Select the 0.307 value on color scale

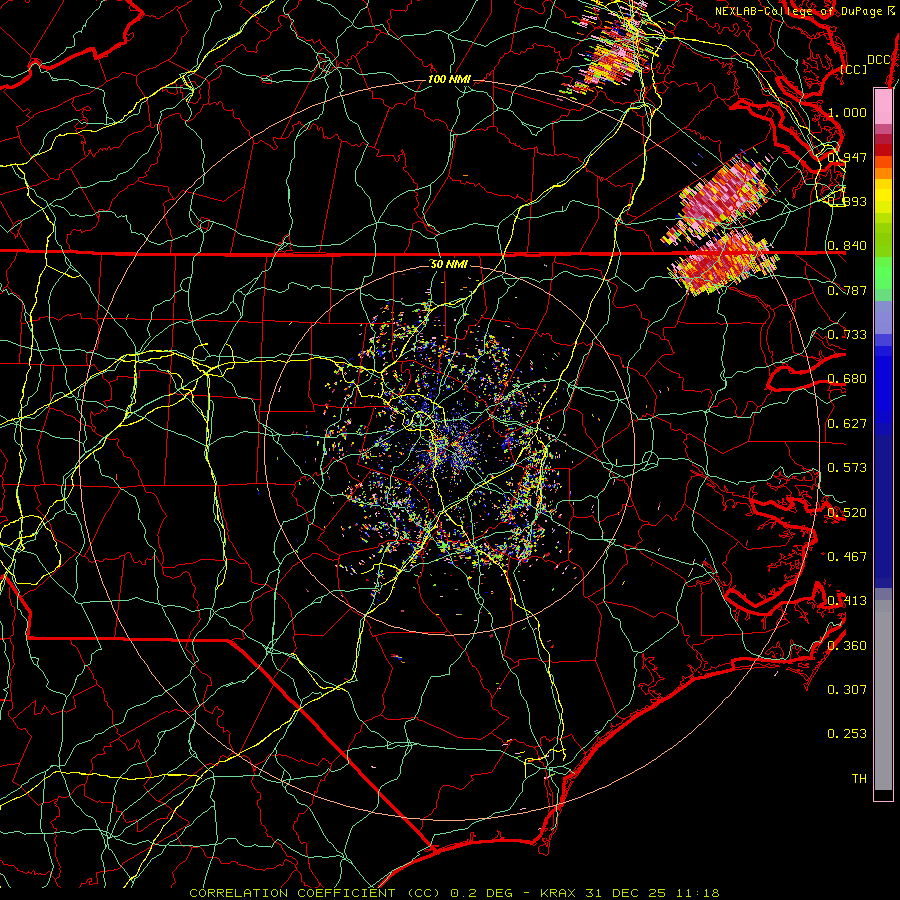(x=847, y=690)
